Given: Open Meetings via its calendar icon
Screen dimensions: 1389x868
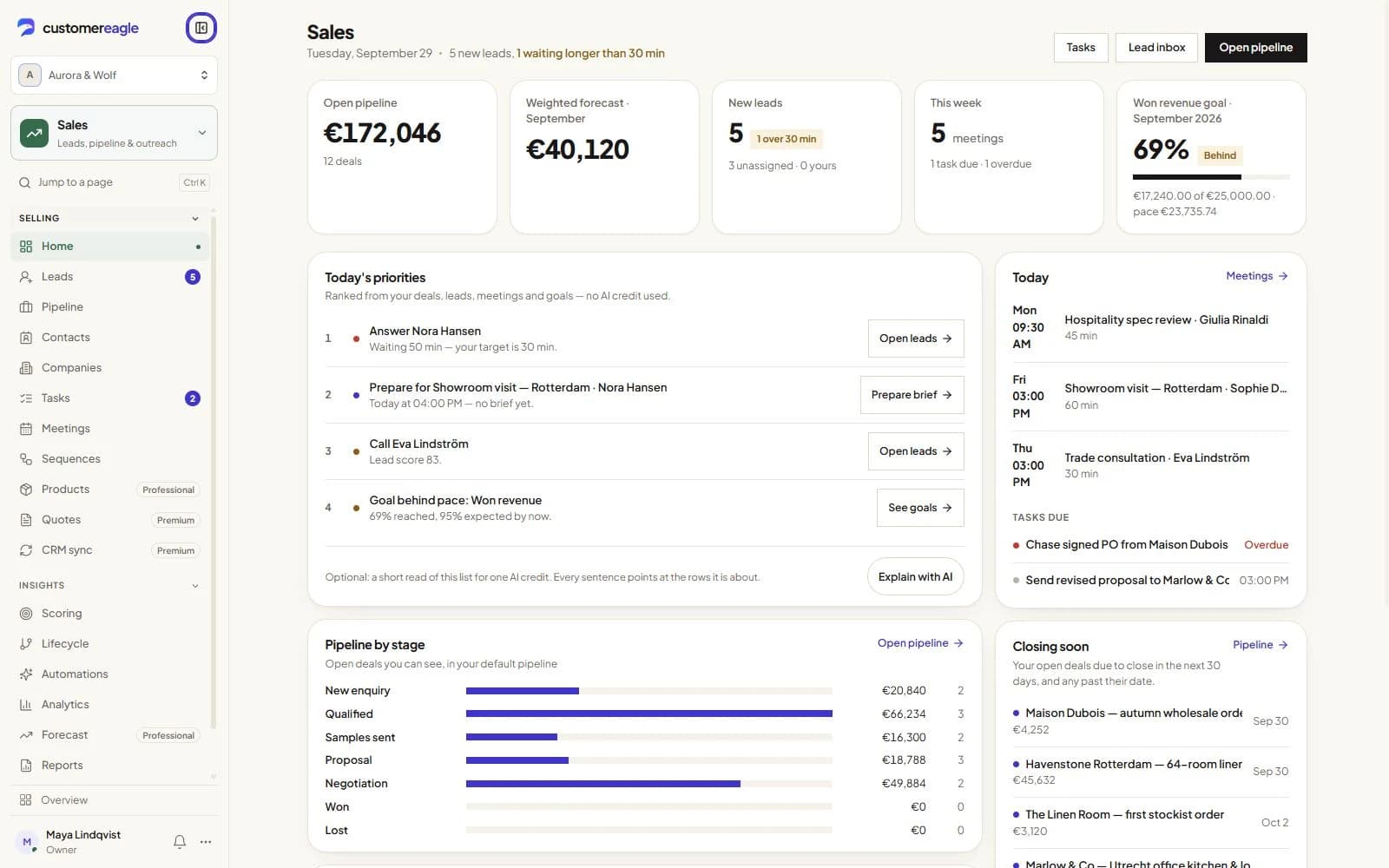Looking at the screenshot, I should click(x=26, y=429).
